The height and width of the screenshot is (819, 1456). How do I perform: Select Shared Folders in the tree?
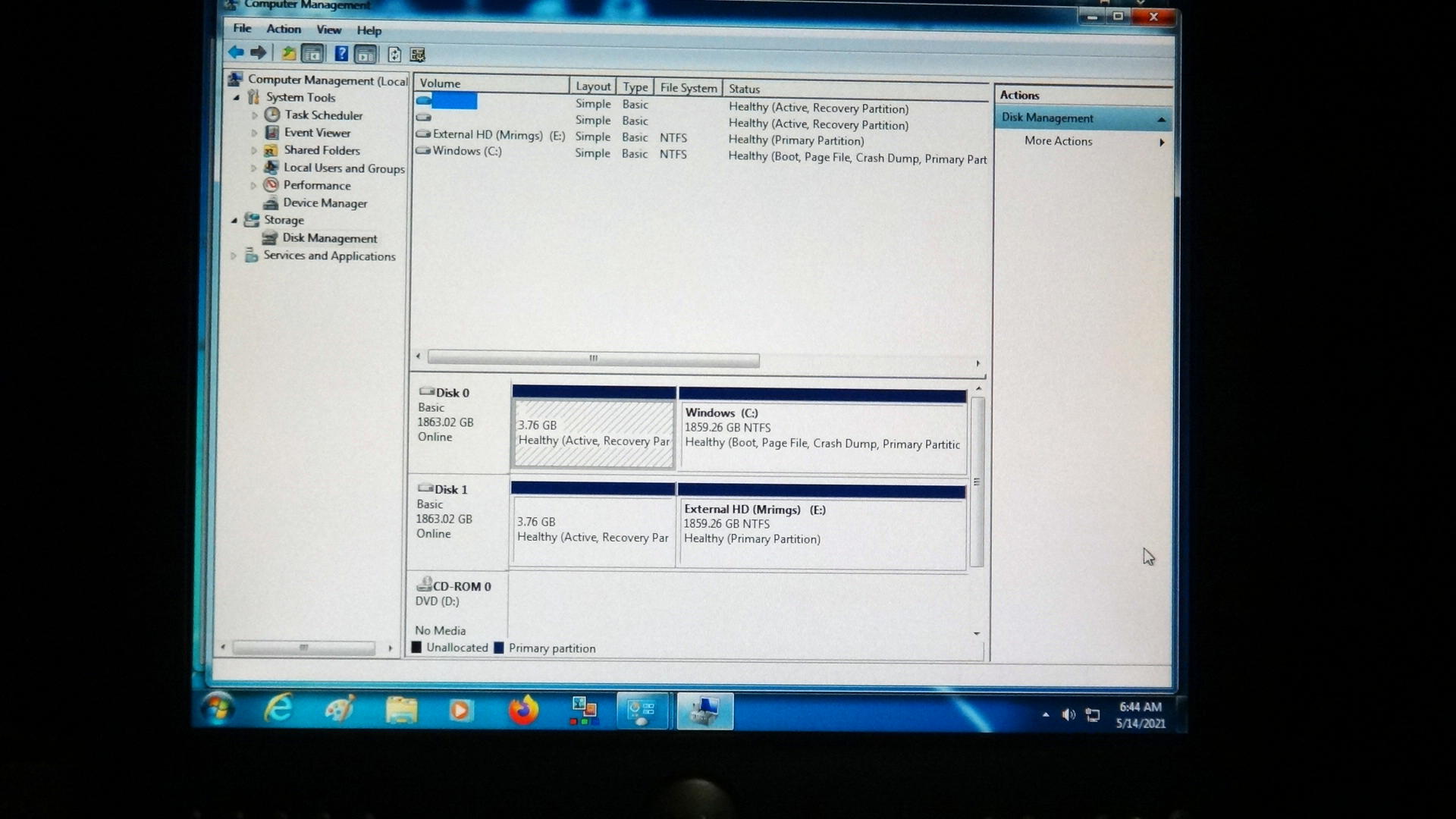point(322,150)
